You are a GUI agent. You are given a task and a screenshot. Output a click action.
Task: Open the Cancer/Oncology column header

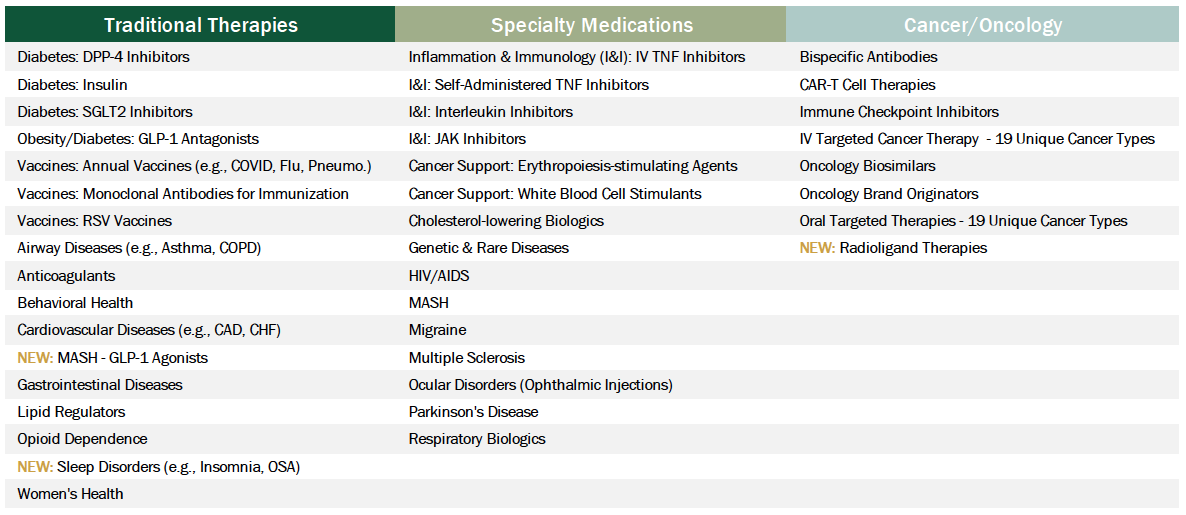click(x=983, y=25)
